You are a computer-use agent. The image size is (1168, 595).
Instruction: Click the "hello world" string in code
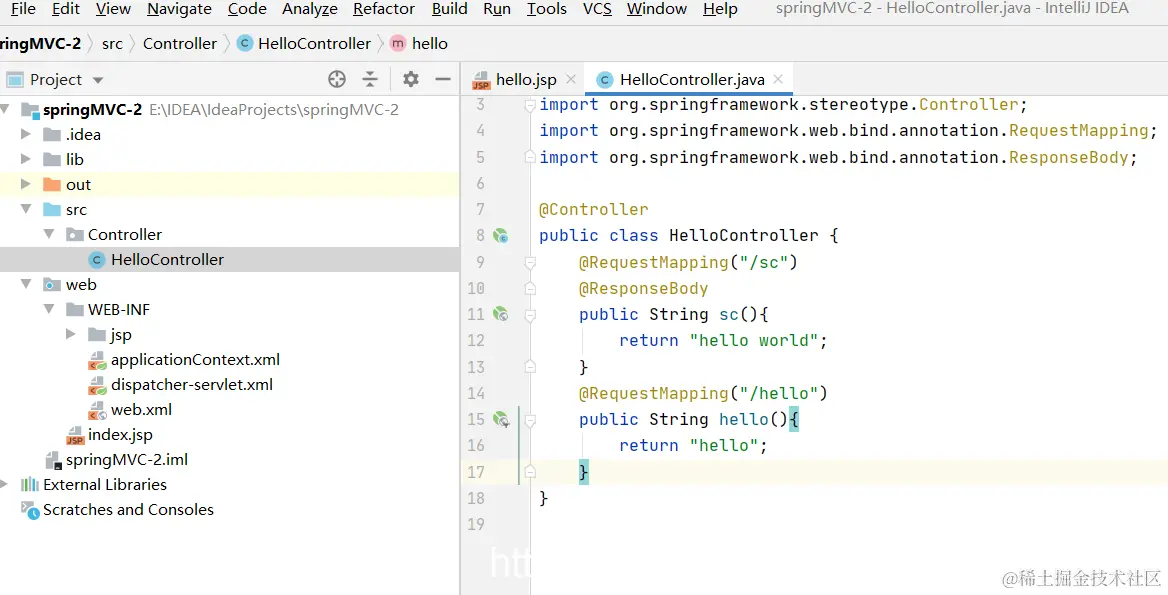click(x=753, y=340)
